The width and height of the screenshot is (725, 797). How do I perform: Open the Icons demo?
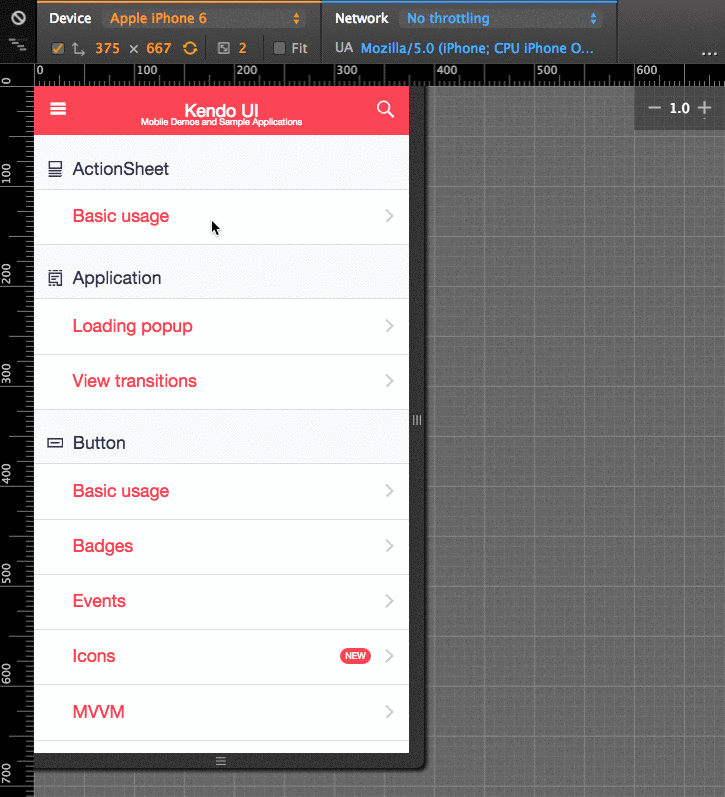(x=221, y=657)
